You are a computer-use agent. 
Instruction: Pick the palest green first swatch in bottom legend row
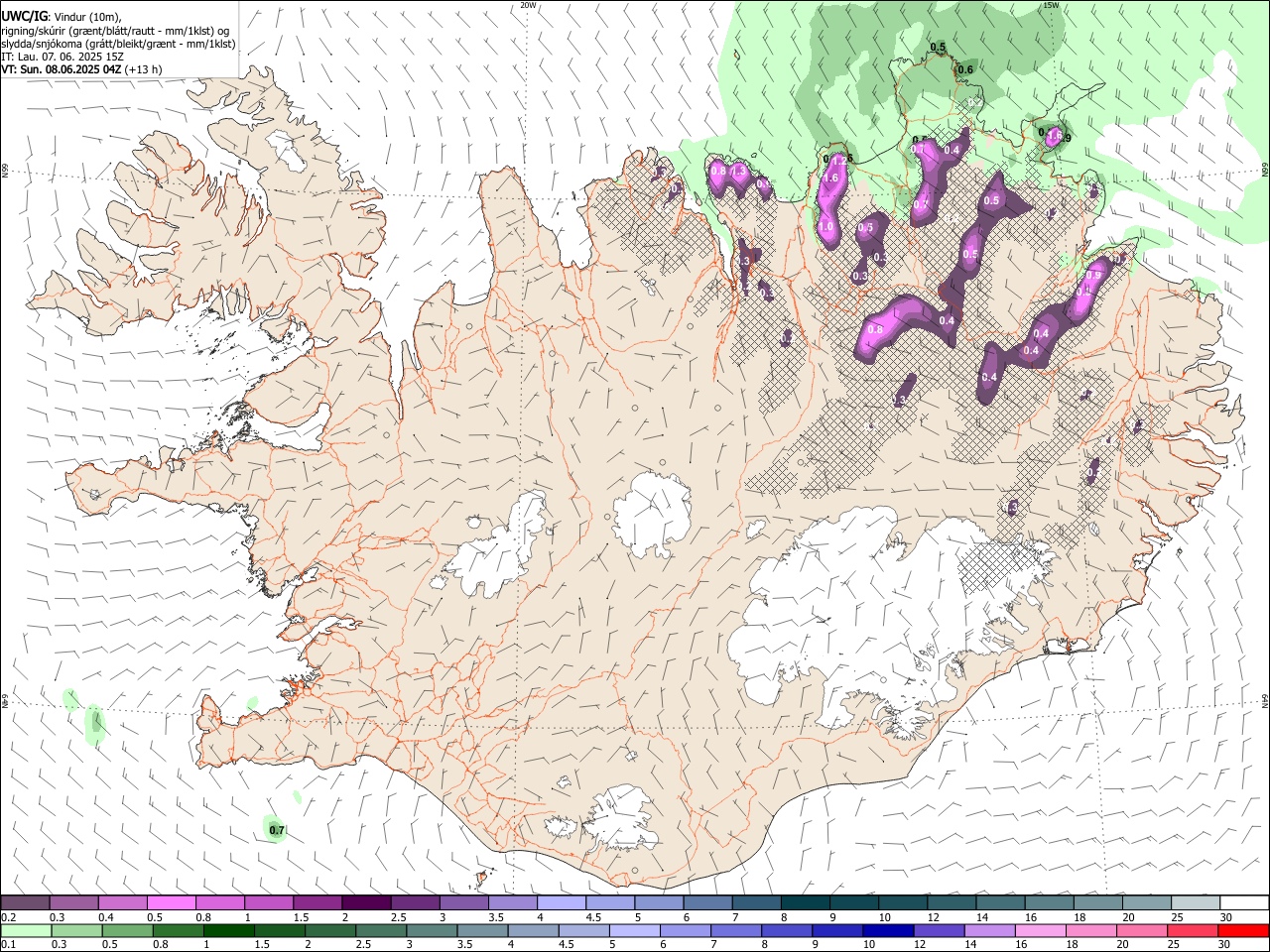click(x=26, y=930)
